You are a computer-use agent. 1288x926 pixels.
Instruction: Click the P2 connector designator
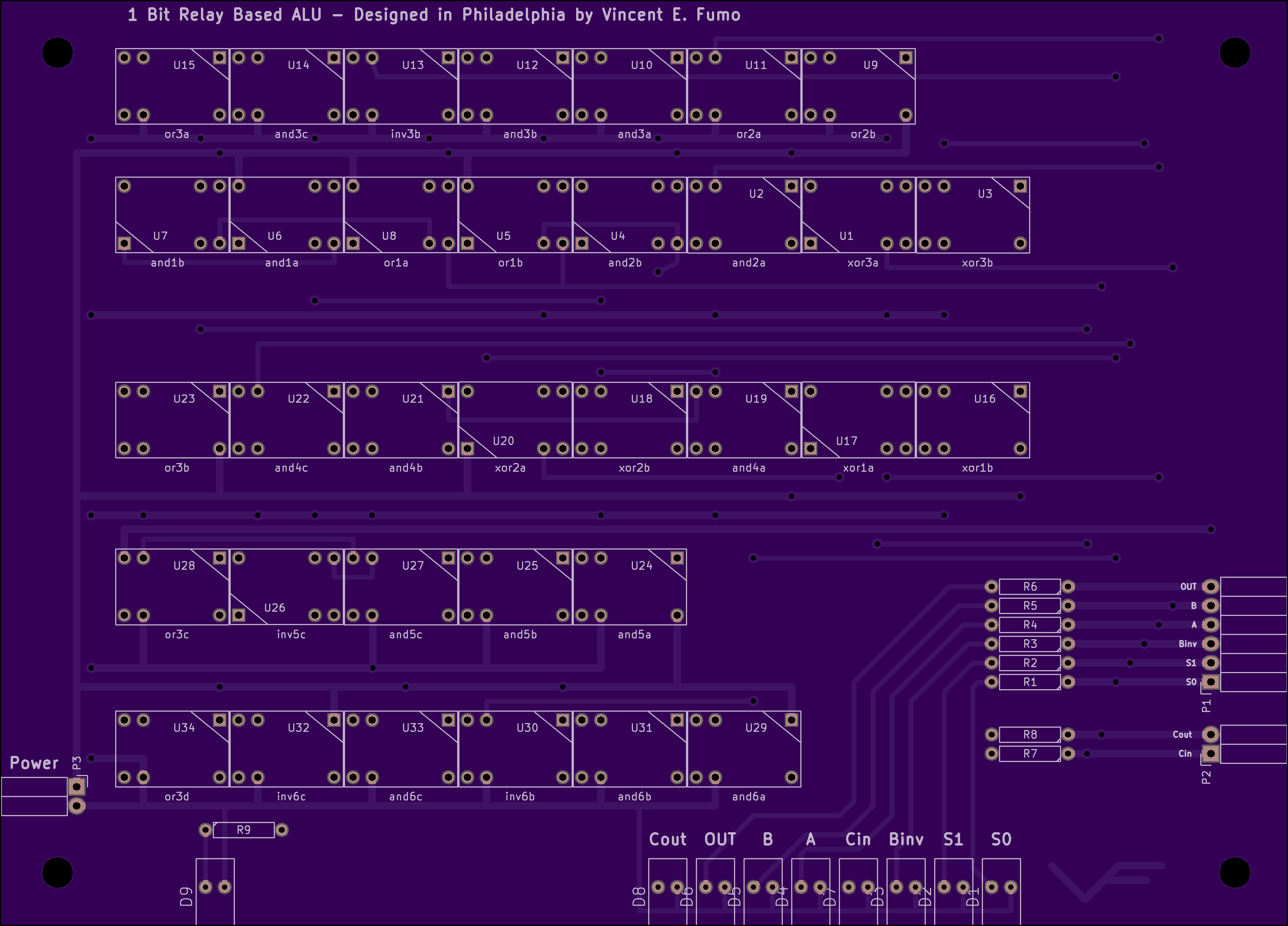[x=1207, y=778]
